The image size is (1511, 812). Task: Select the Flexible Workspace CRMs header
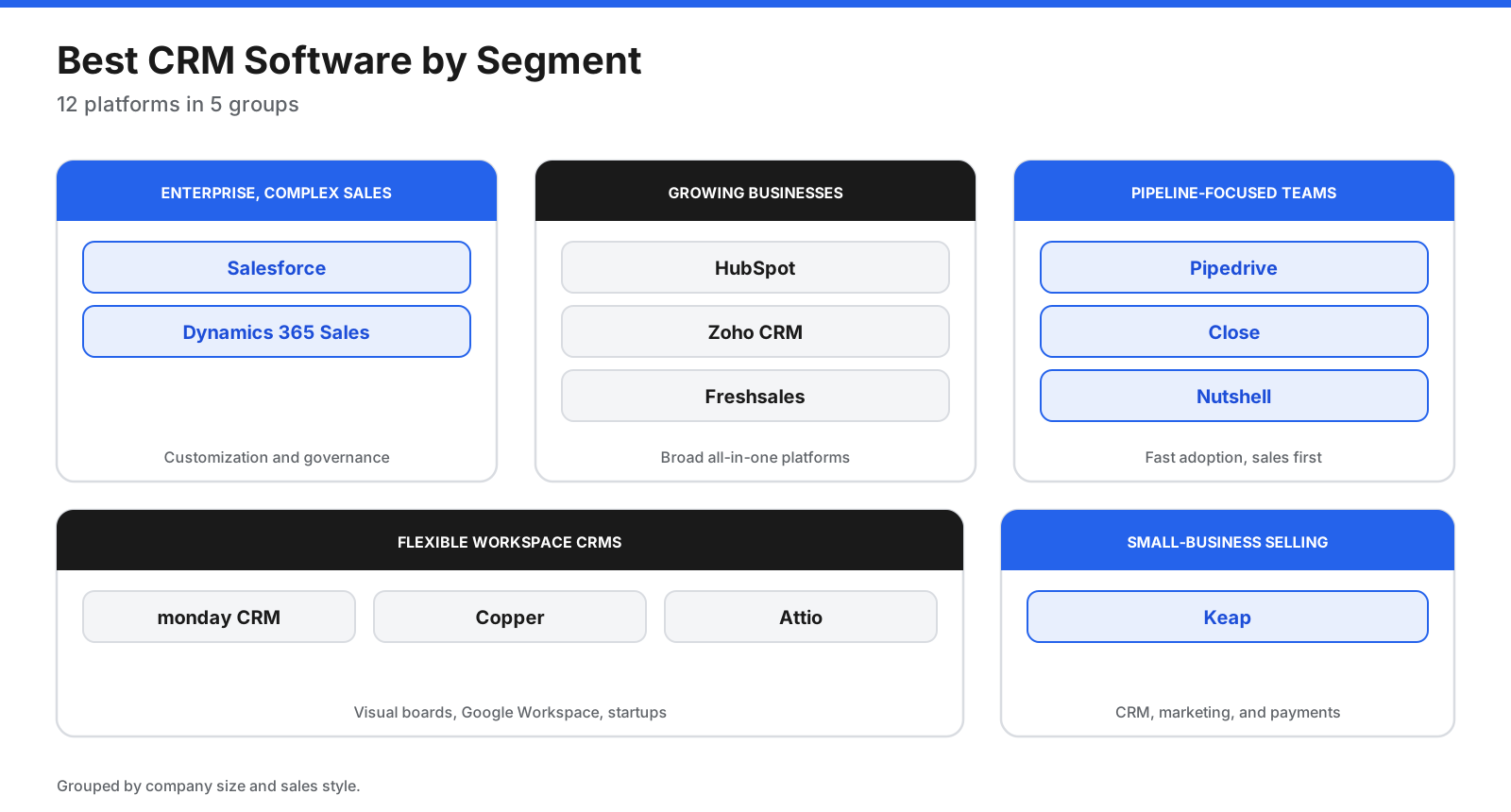pos(510,541)
